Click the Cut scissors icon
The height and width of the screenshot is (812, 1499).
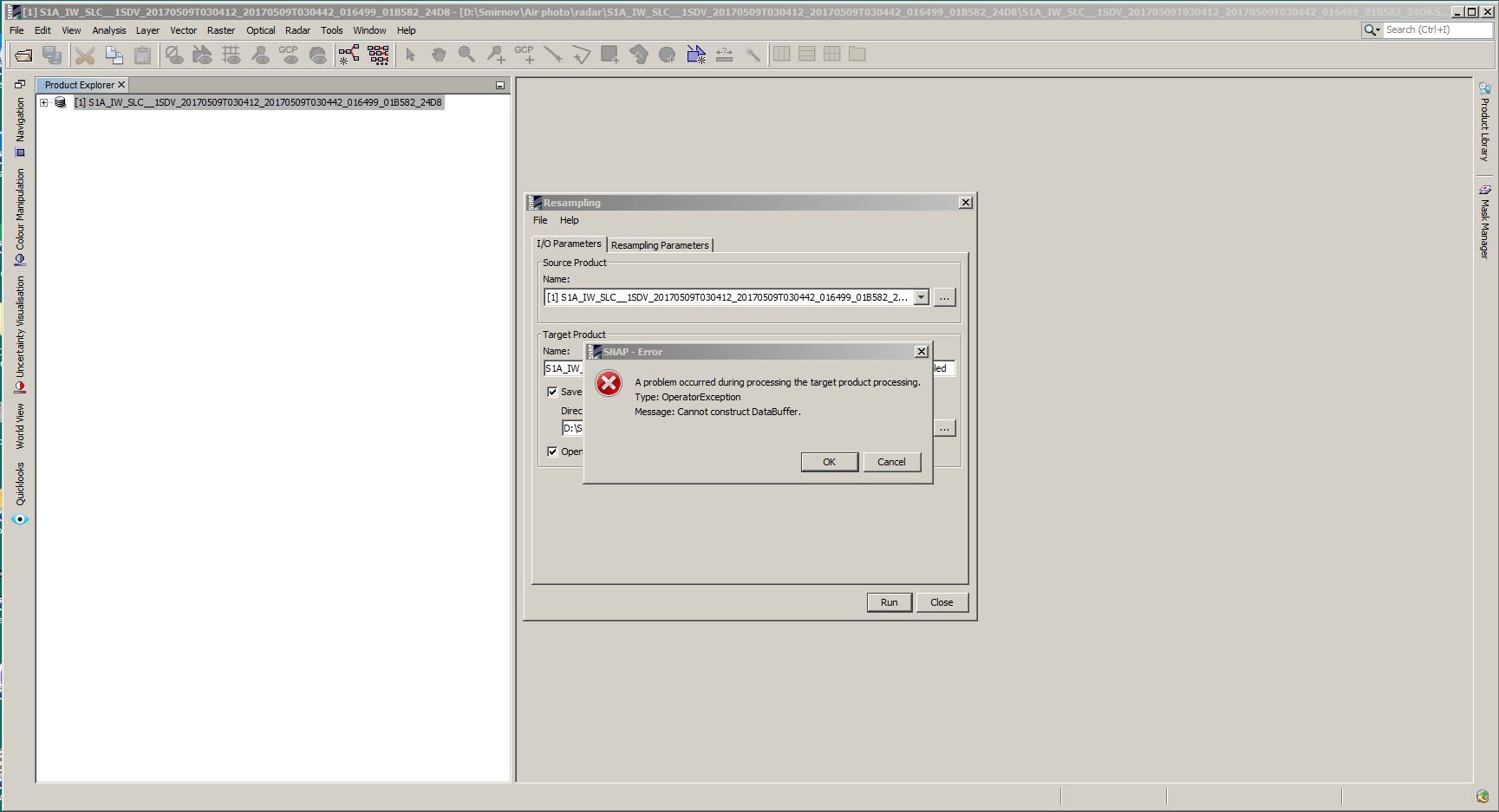pyautogui.click(x=85, y=55)
